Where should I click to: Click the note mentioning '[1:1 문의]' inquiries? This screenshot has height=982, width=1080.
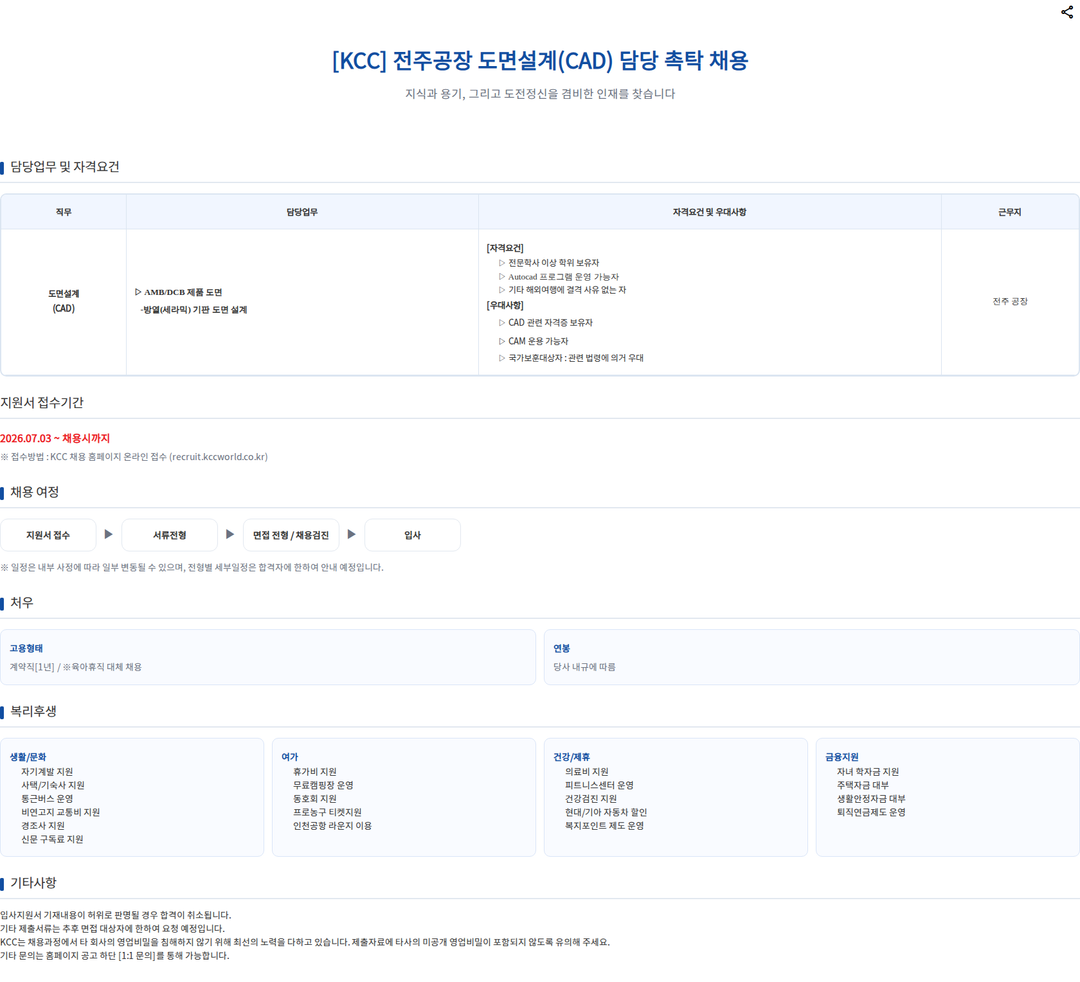115,956
